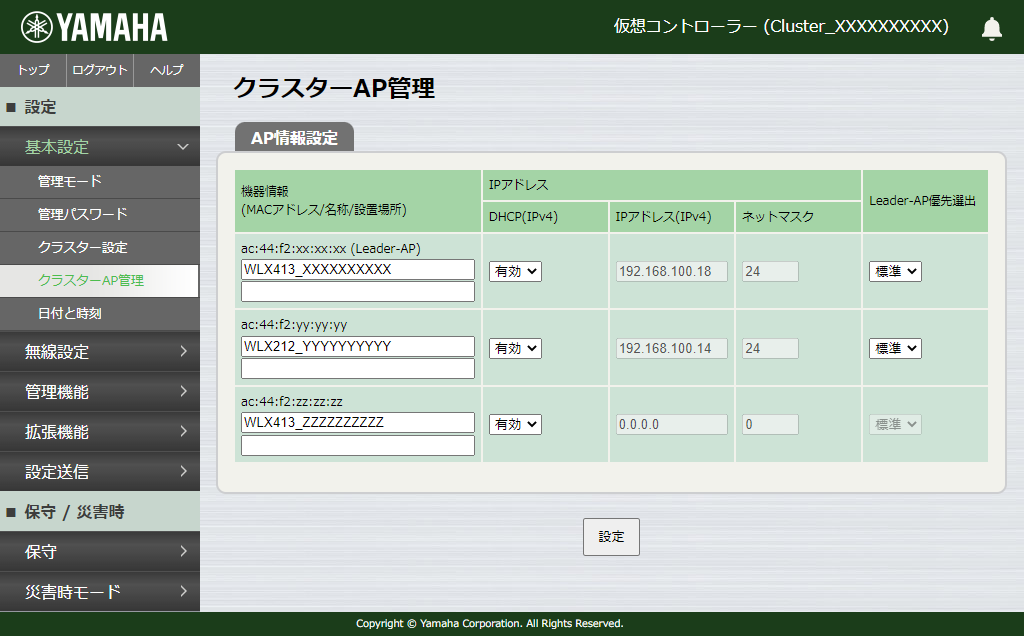Viewport: 1024px width, 636px height.
Task: Collapse the 基本設定 menu section
Action: coord(100,146)
